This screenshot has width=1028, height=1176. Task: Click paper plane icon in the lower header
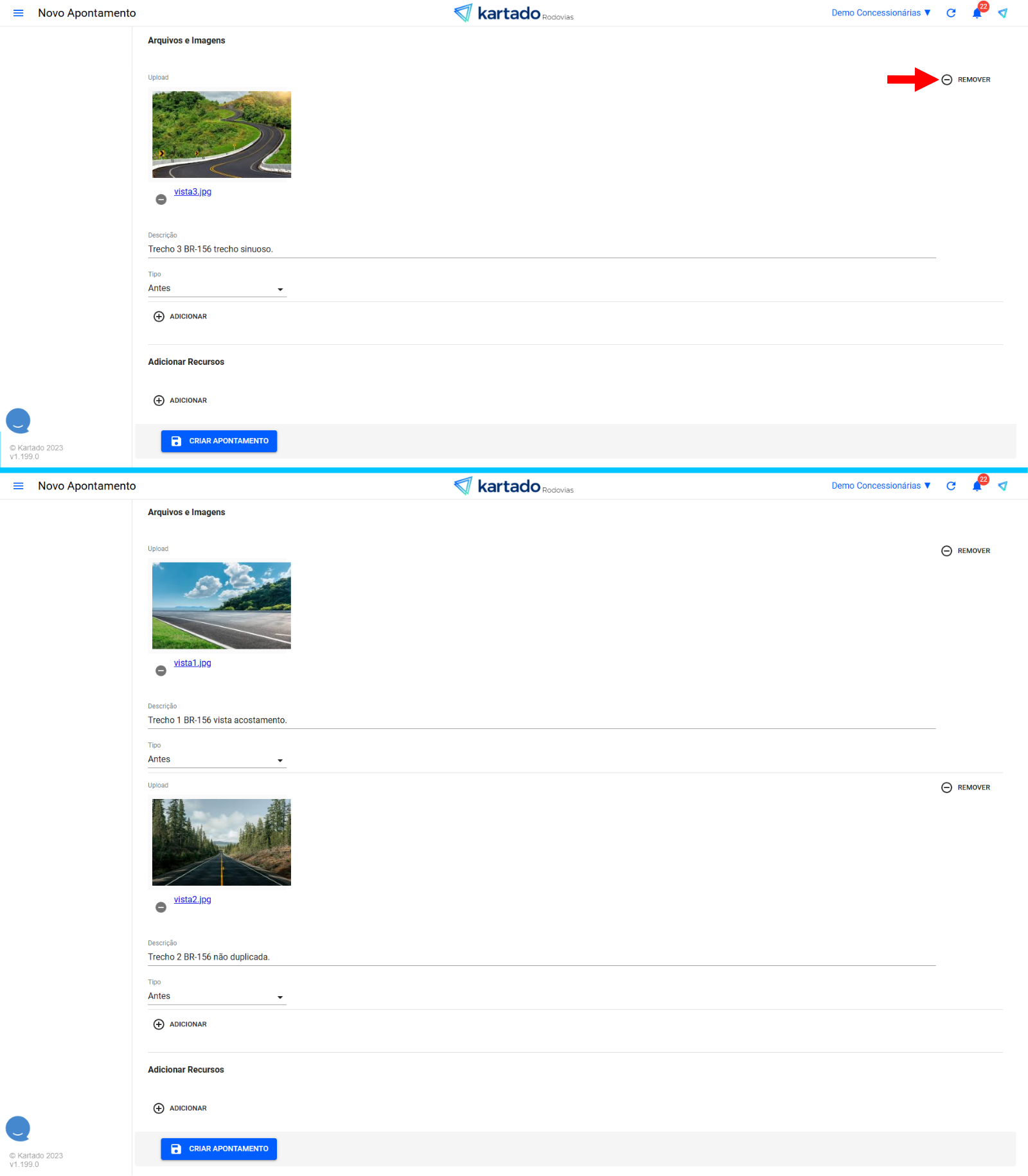[x=1002, y=486]
